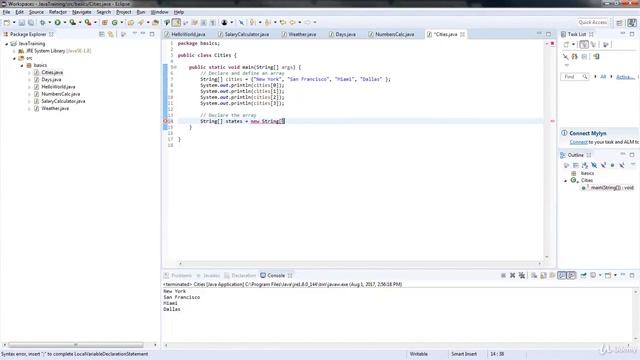The height and width of the screenshot is (360, 640).
Task: Toggle the Mylyn task context icon
Action: tap(224, 22)
